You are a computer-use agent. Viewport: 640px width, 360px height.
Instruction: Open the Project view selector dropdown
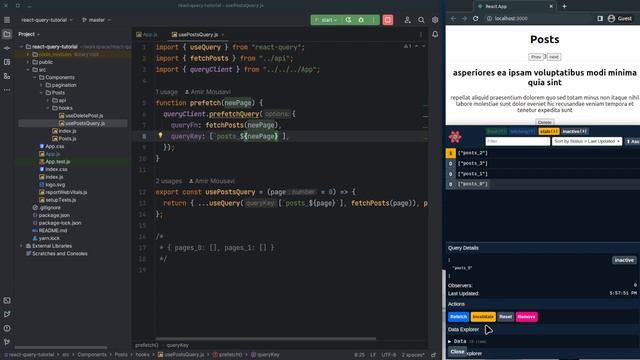29,34
